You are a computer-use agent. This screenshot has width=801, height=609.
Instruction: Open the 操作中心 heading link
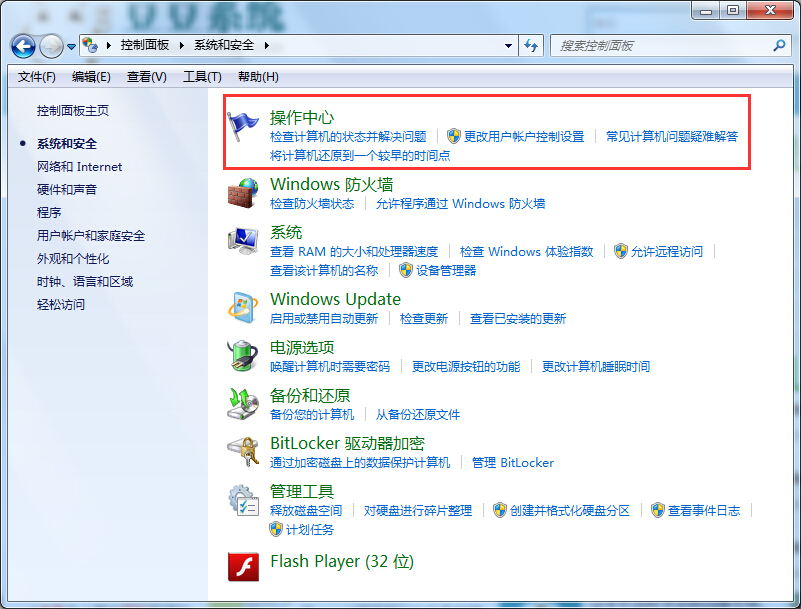pos(301,118)
